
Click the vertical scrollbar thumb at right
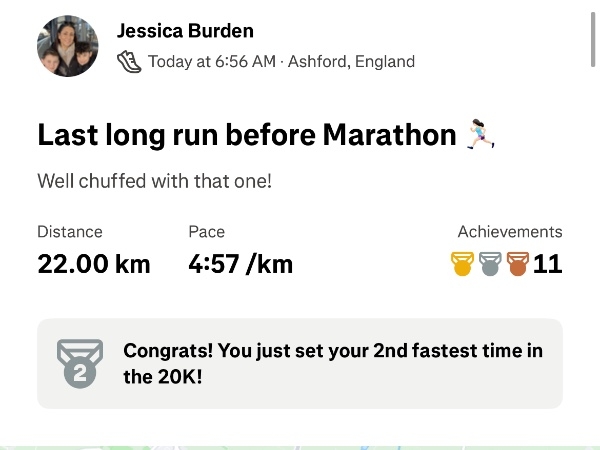tap(593, 39)
